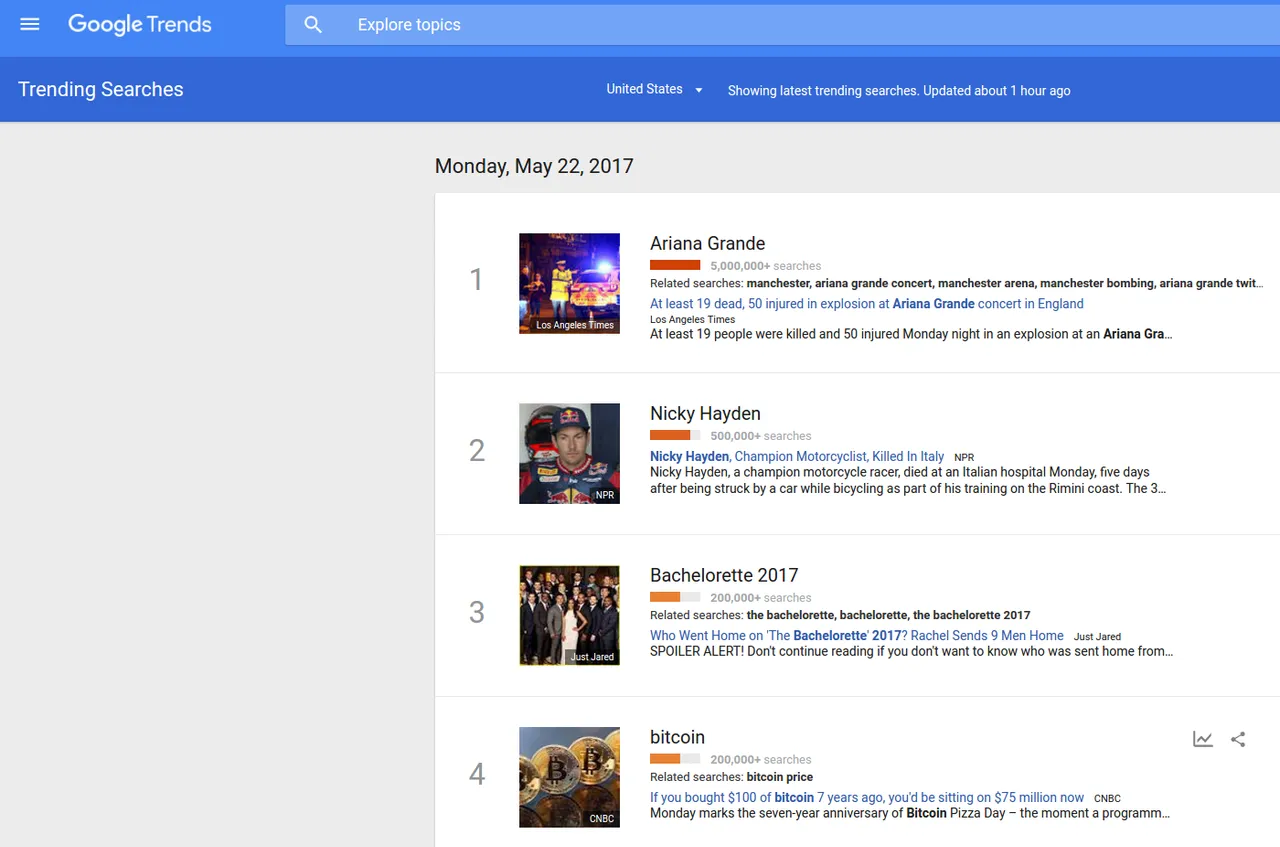Open the bitcoin trend chart icon

click(x=1203, y=739)
